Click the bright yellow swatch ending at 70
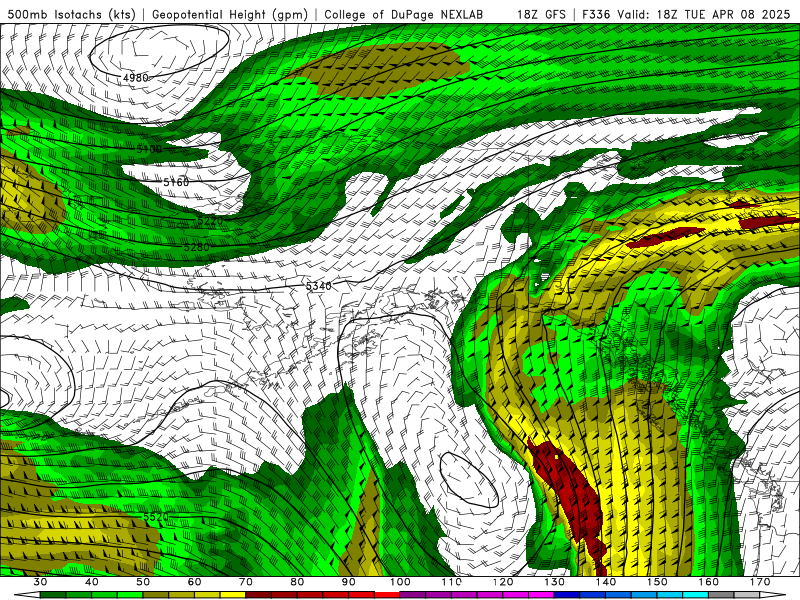The image size is (800, 600). tap(233, 595)
